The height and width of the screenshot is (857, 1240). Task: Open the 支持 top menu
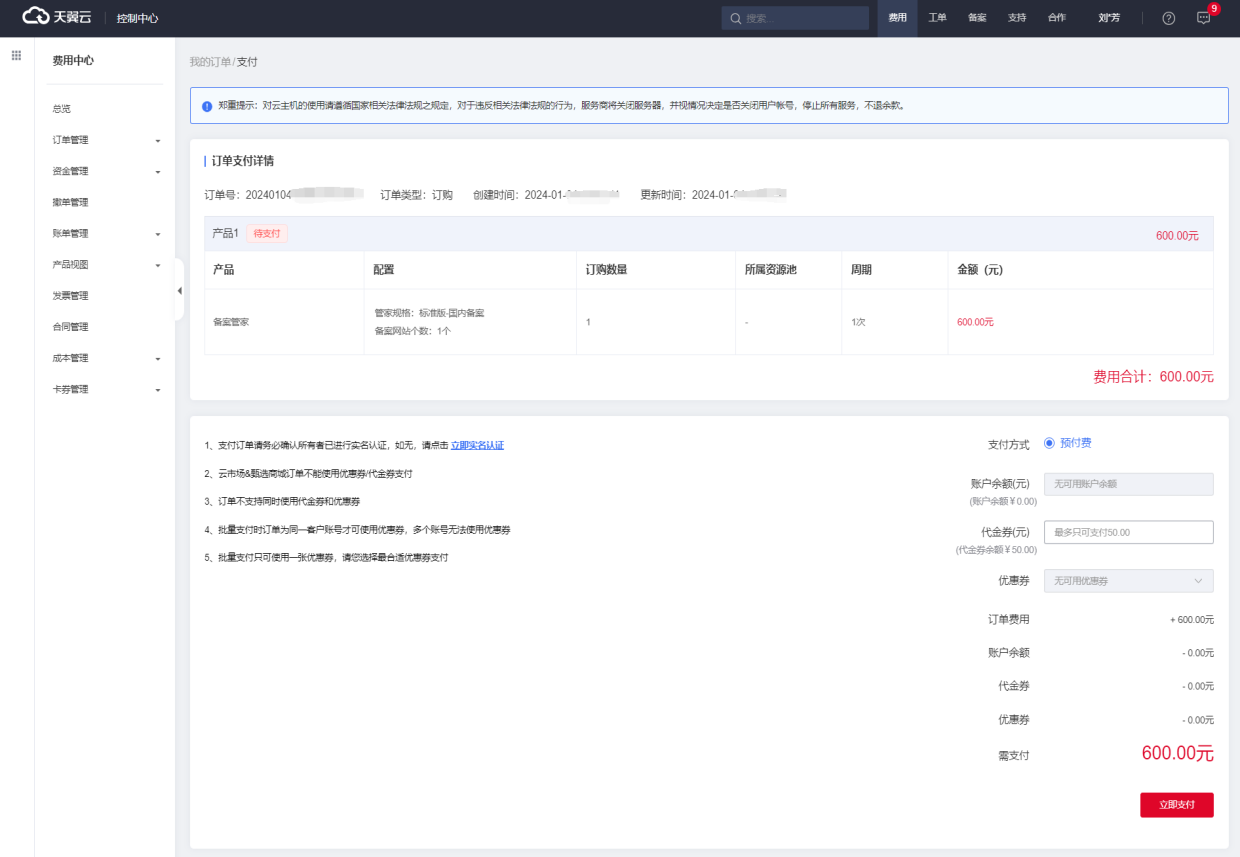coord(1017,18)
